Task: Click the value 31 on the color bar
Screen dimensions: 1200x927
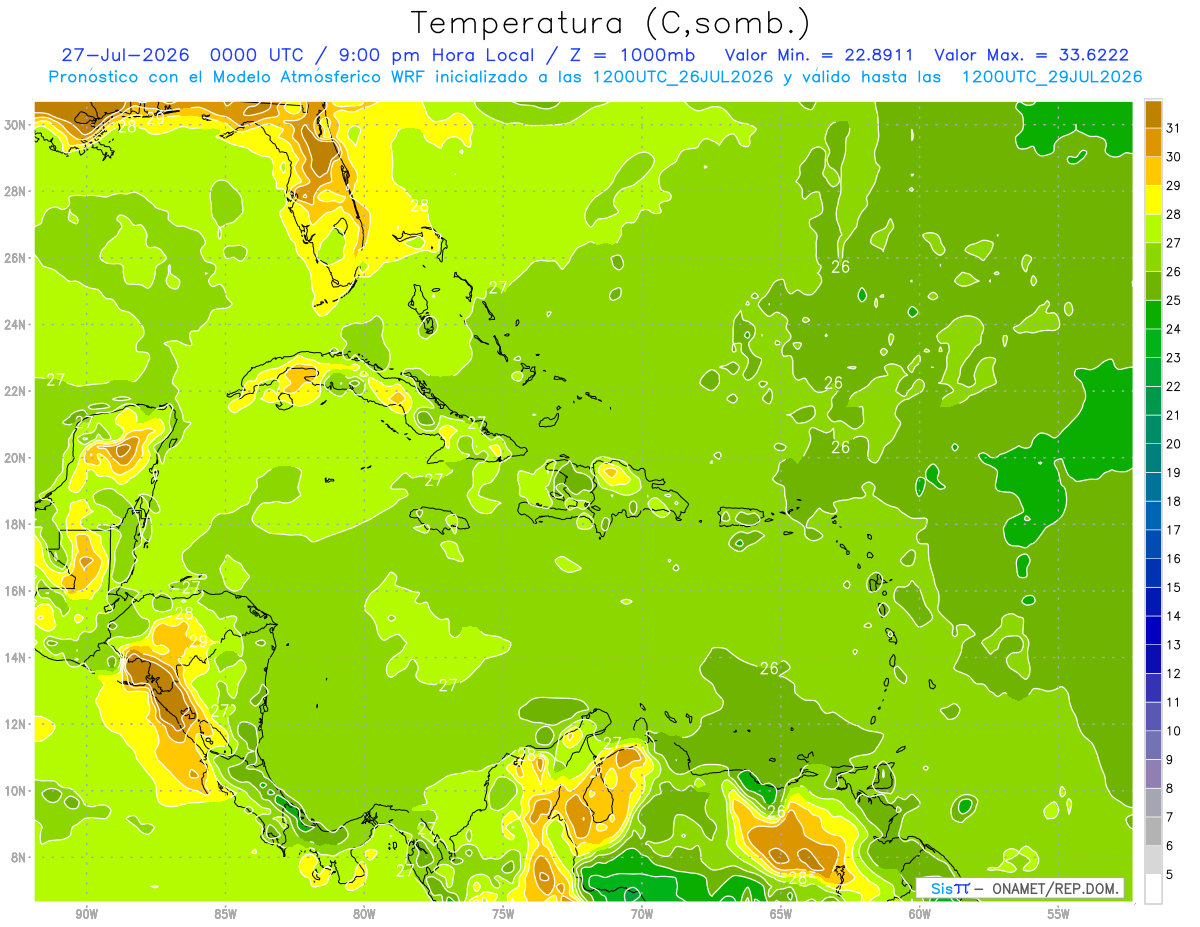Action: coord(1174,128)
